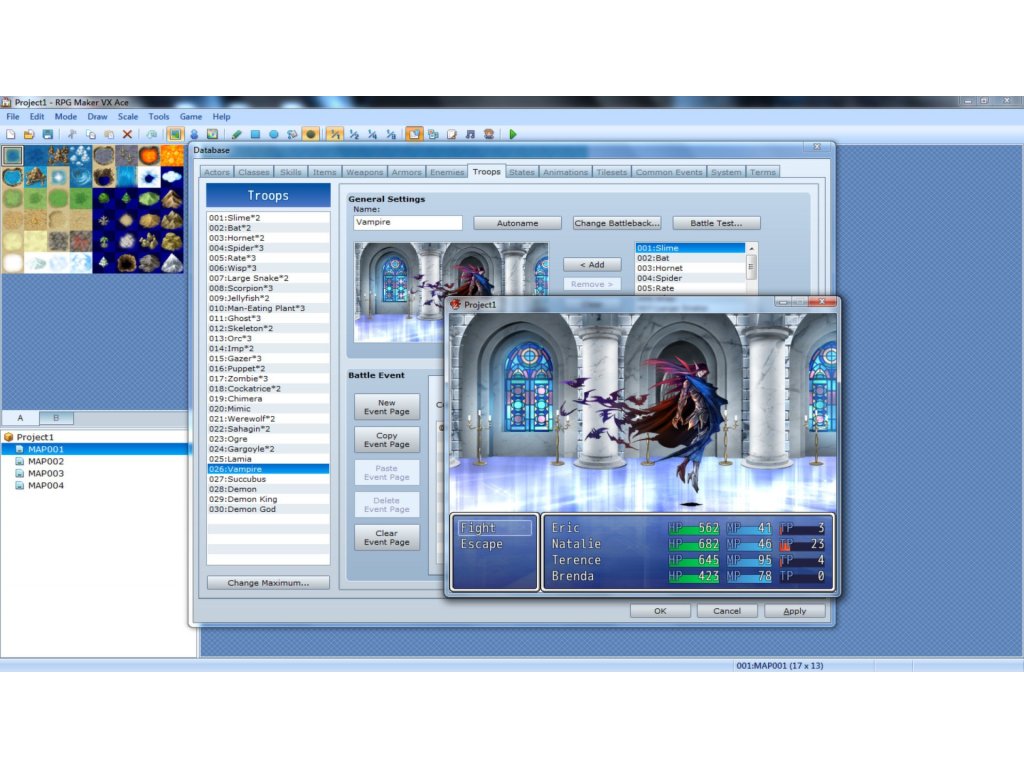Select MAP003 in the map tree
This screenshot has width=1024, height=768.
pos(45,474)
